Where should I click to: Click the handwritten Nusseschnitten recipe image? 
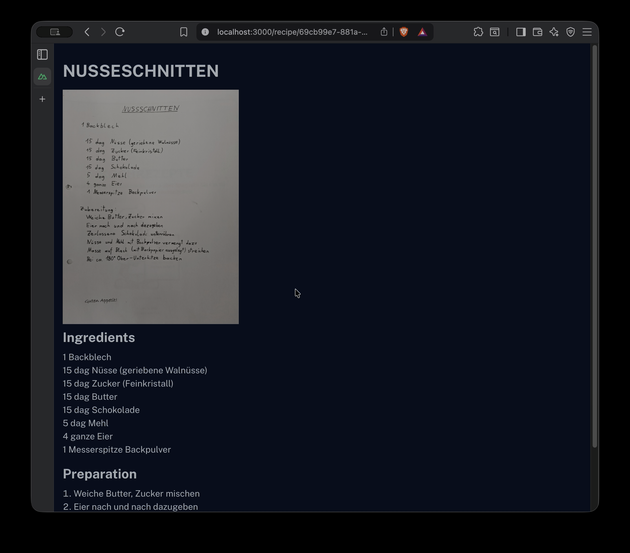click(x=150, y=206)
